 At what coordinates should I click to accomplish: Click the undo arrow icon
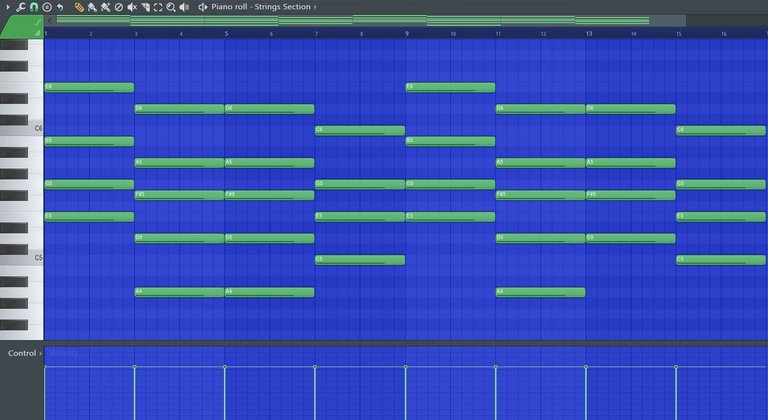(x=60, y=7)
